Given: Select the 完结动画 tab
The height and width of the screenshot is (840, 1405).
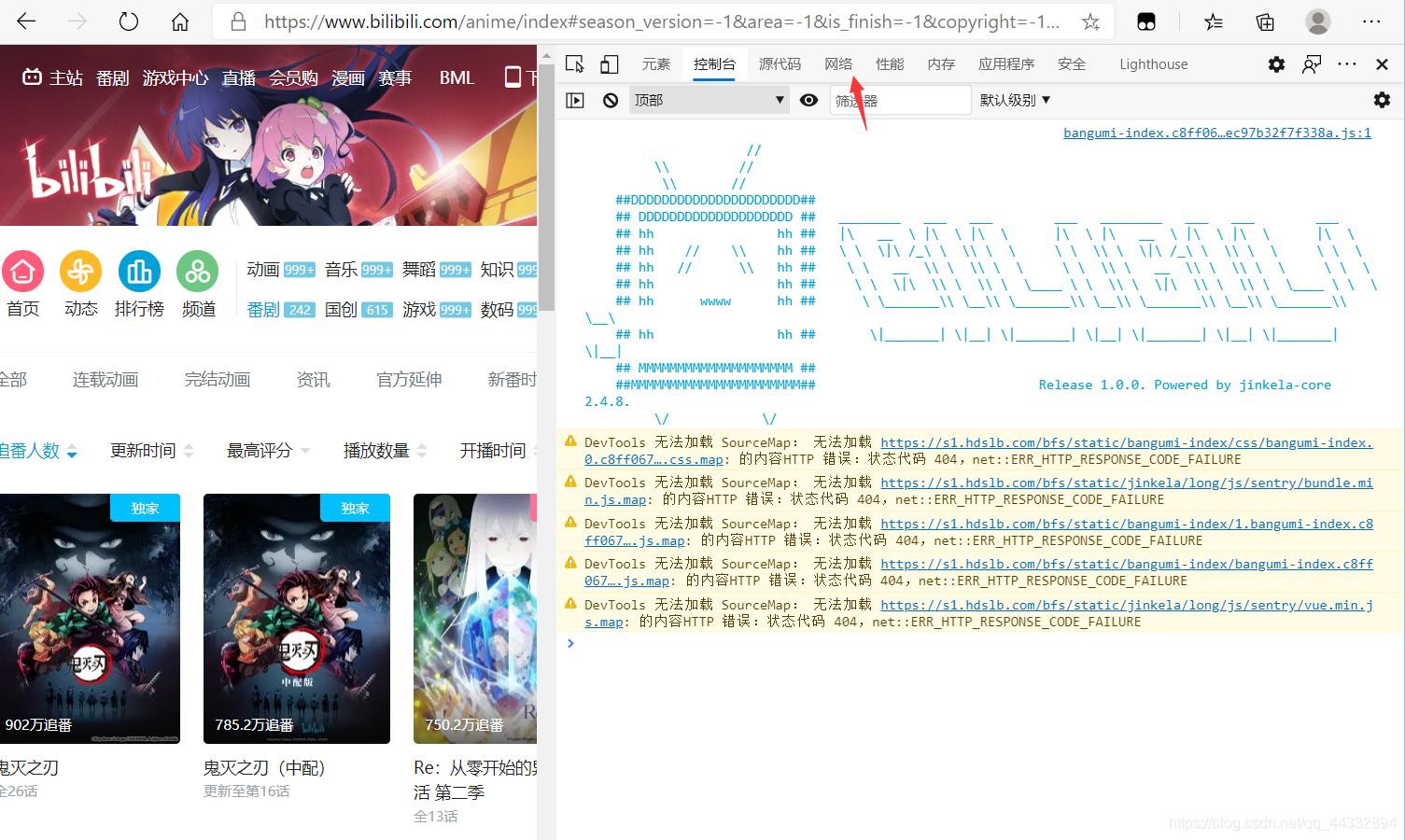Looking at the screenshot, I should click(218, 380).
